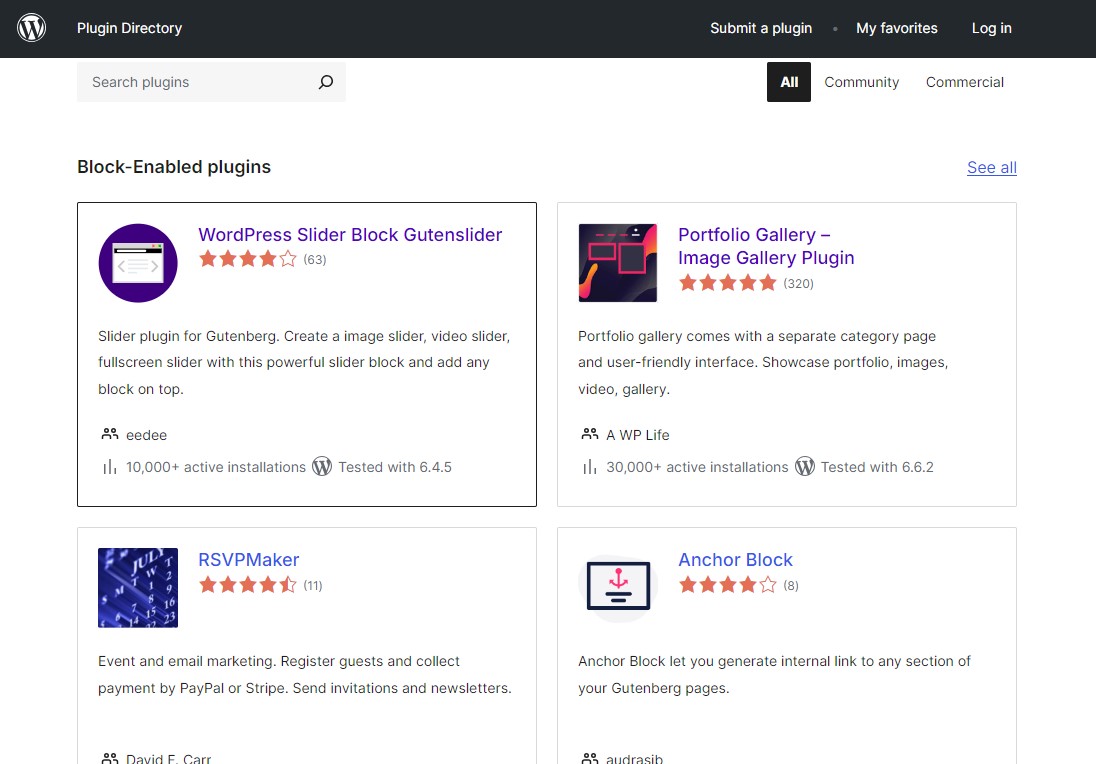Click the installations bar icon for Gutenslider
This screenshot has width=1096, height=764.
coord(110,467)
